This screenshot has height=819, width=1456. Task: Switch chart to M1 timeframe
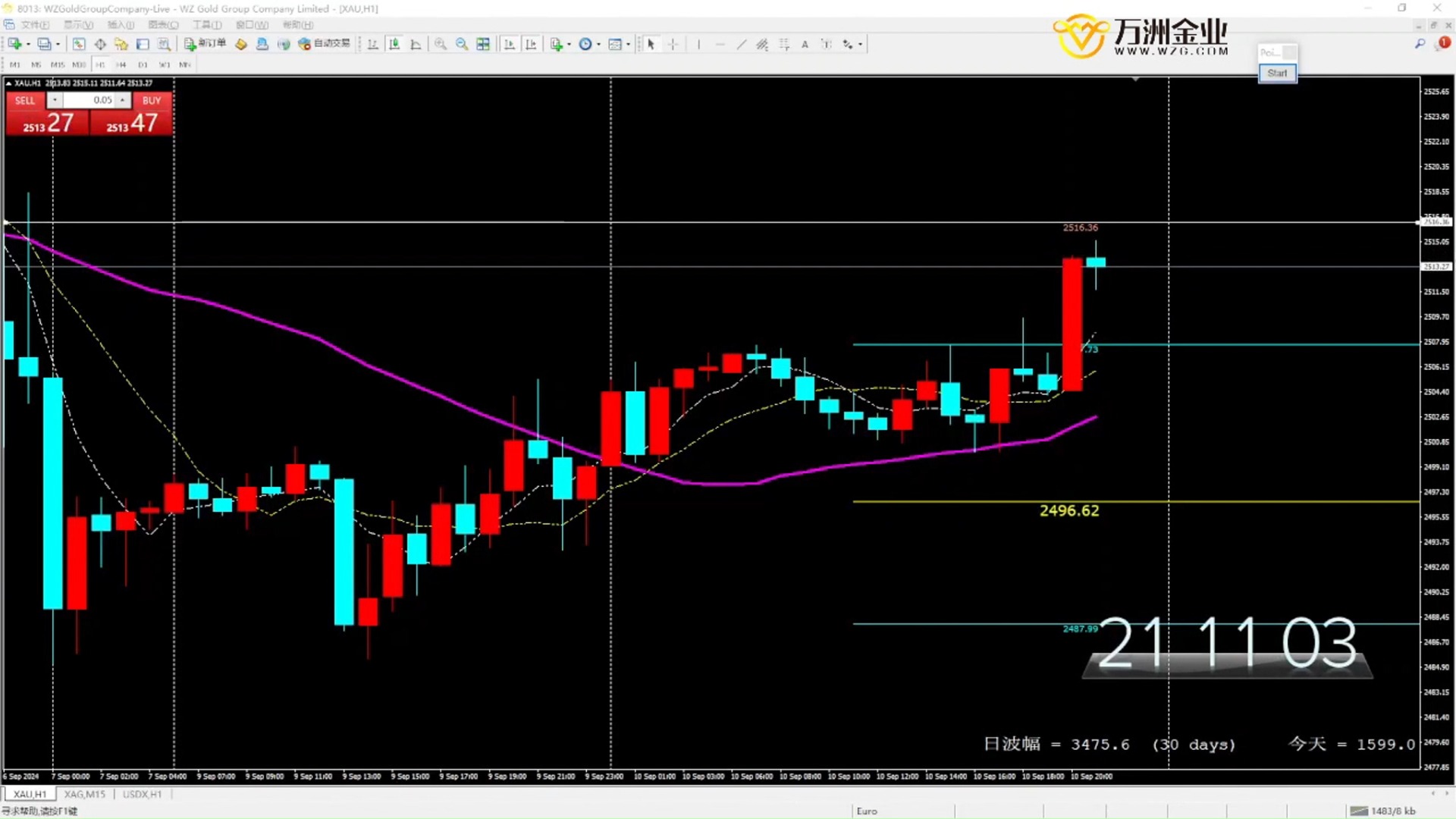(14, 64)
